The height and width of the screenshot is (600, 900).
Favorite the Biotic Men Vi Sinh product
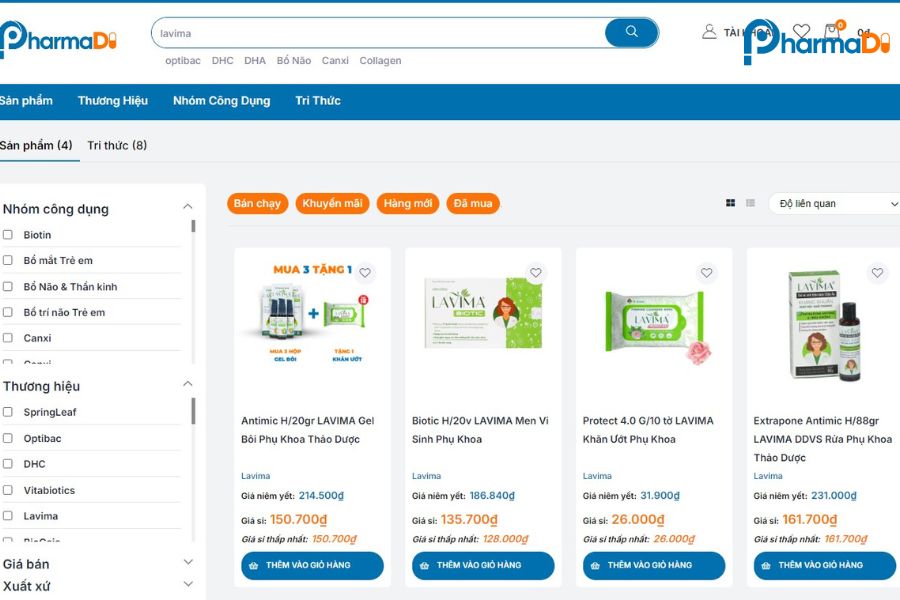536,273
